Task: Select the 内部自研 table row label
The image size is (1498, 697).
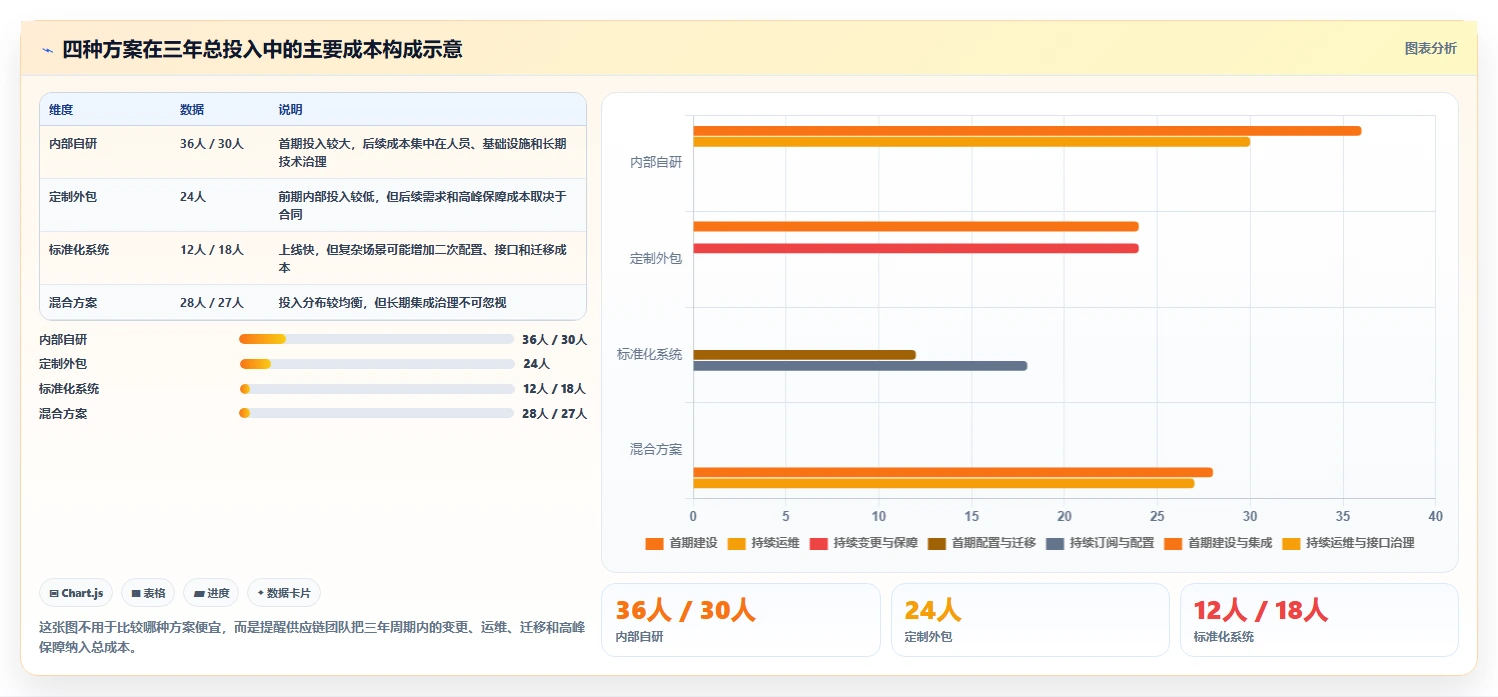Action: (x=73, y=144)
